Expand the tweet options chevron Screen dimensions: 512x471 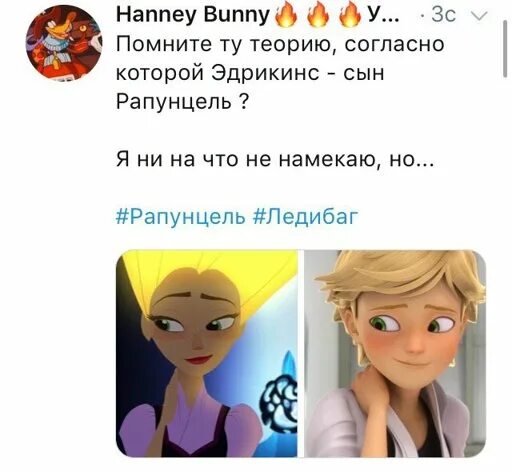(x=479, y=16)
